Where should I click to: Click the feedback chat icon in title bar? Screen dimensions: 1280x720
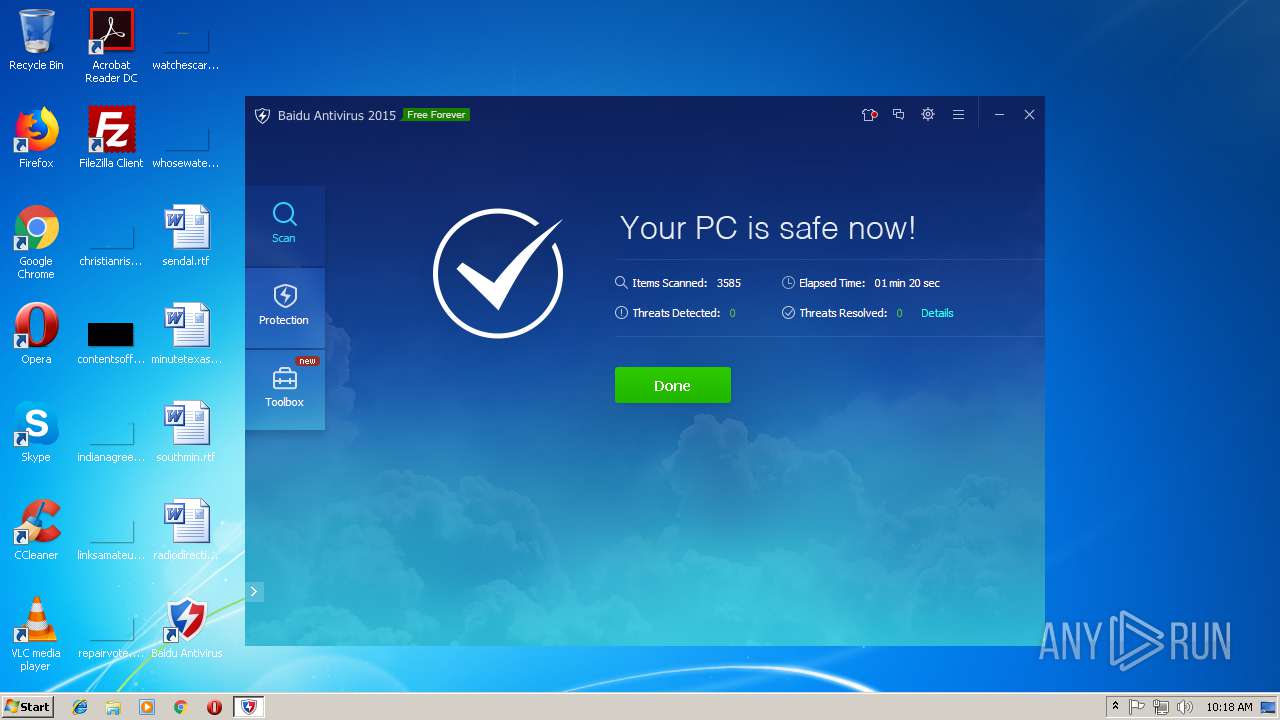[x=898, y=115]
